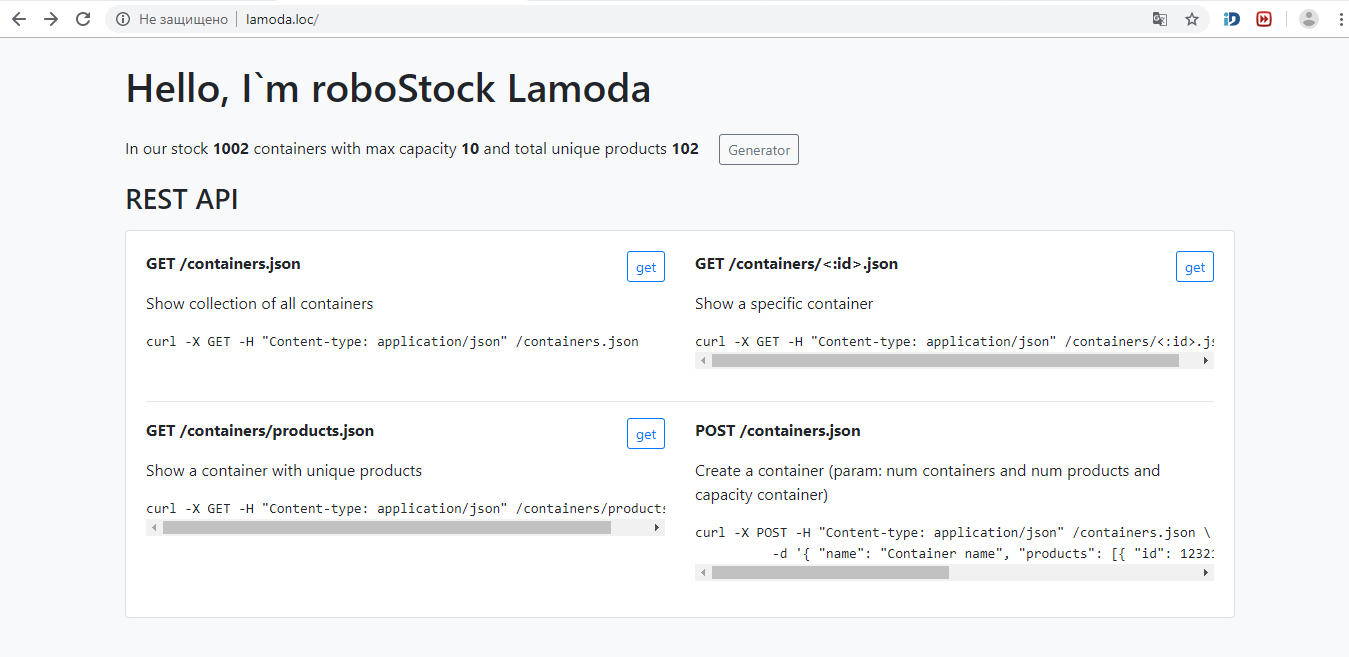Click the Google Translate icon in address bar

point(1160,19)
